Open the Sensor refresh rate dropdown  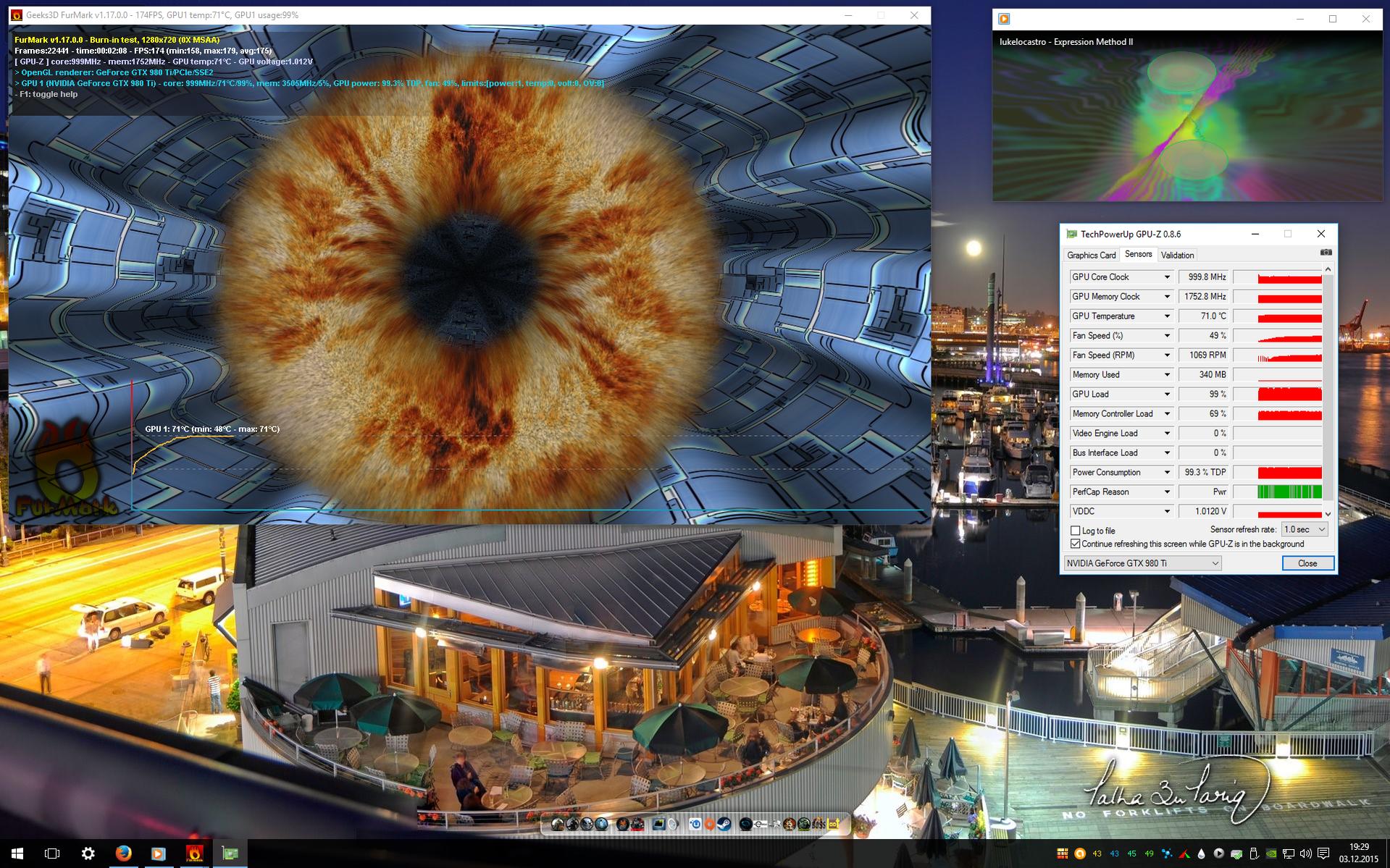pyautogui.click(x=1305, y=529)
